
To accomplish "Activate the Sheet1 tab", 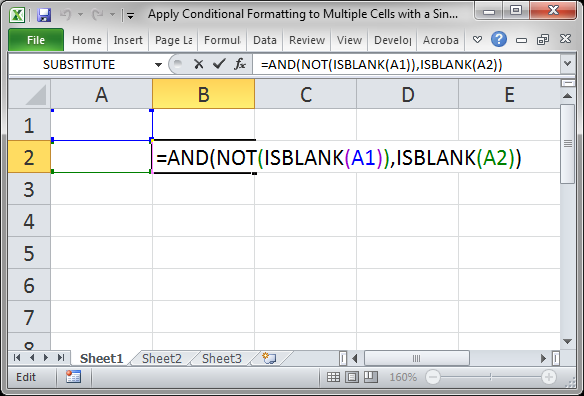I will point(101,358).
